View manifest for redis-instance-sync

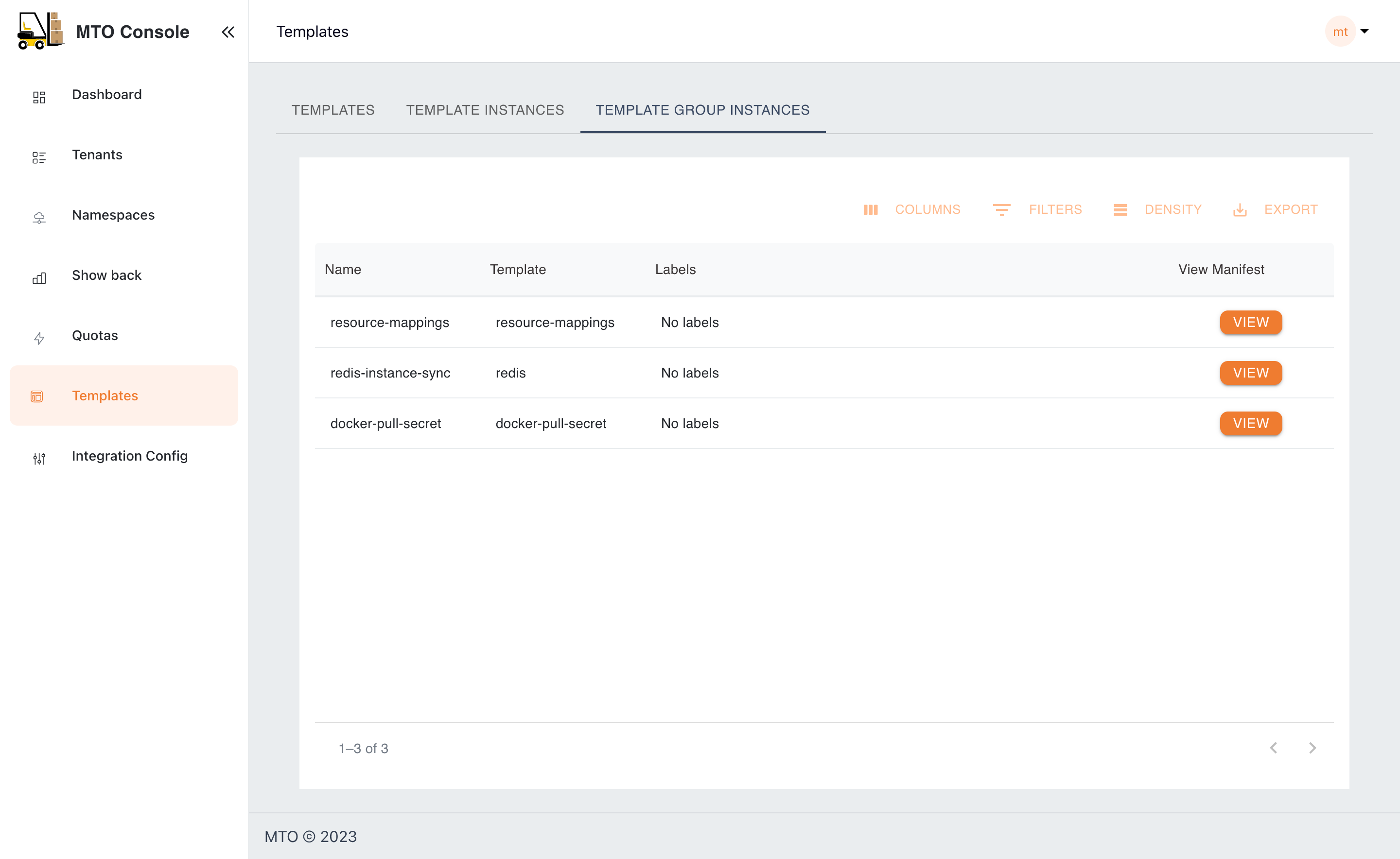pos(1250,373)
